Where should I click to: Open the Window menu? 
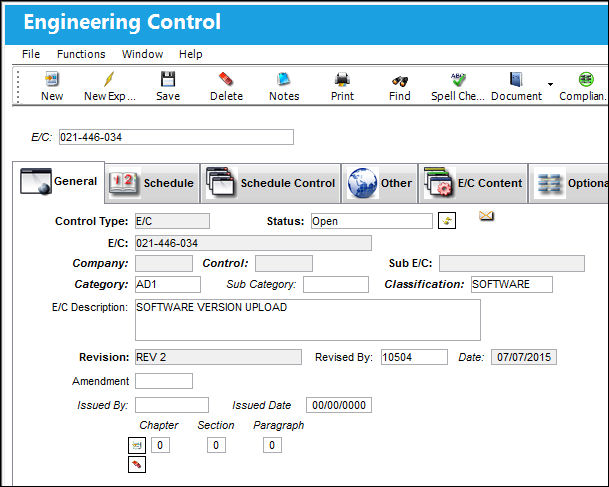coord(142,54)
